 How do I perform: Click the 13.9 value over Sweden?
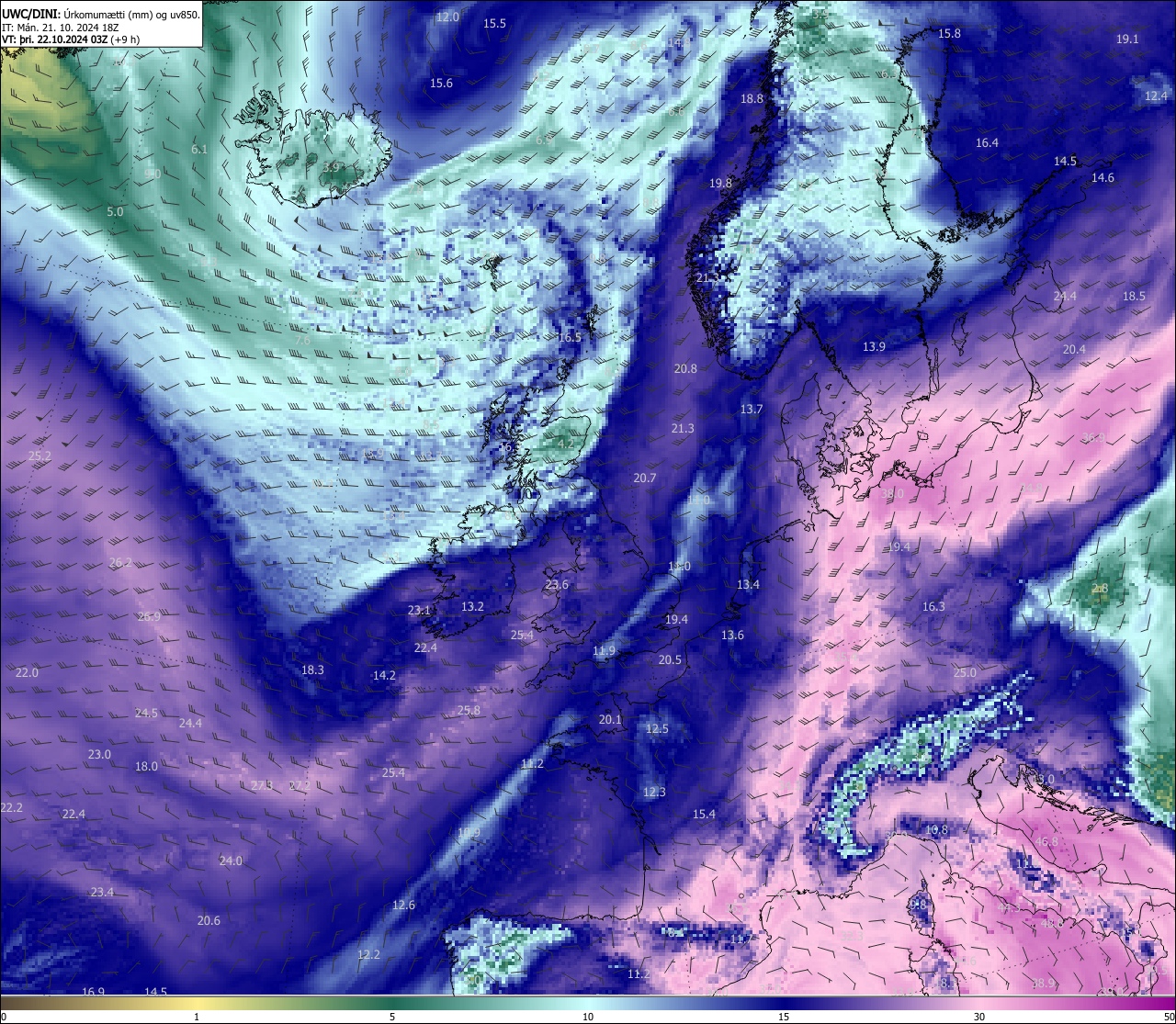[874, 346]
